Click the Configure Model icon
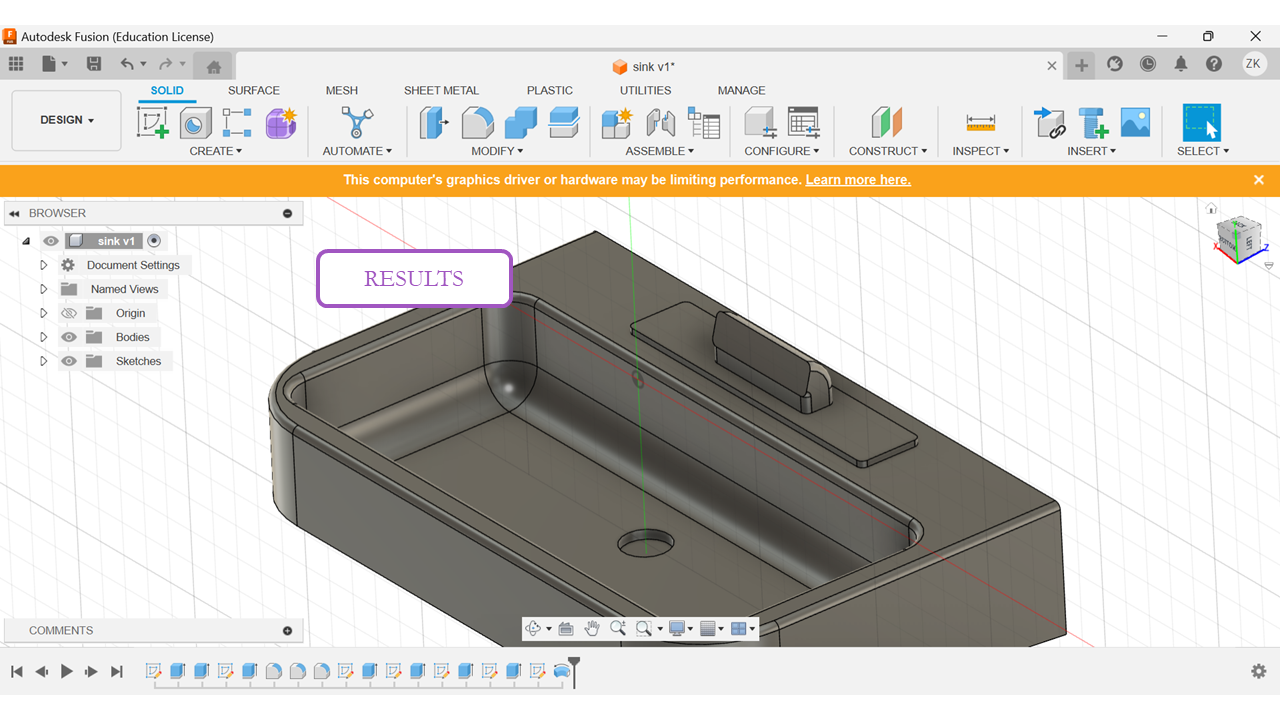Image resolution: width=1280 pixels, height=720 pixels. [x=760, y=123]
